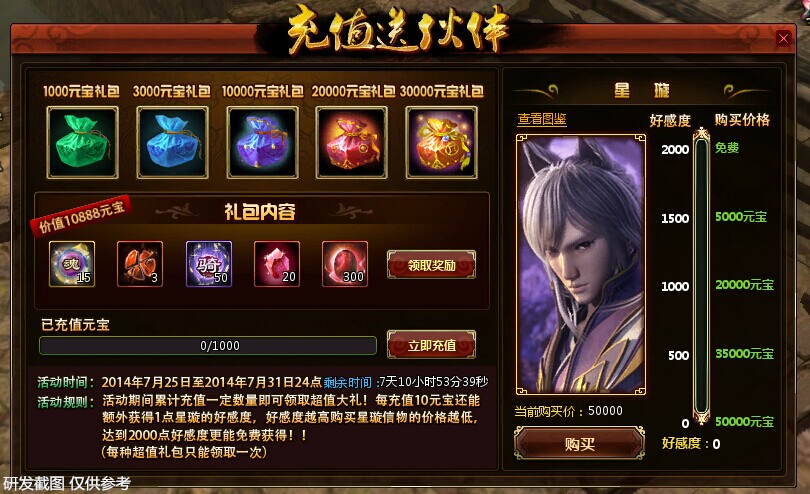Click the 星璇 character portrait
The height and width of the screenshot is (494, 810).
point(581,265)
